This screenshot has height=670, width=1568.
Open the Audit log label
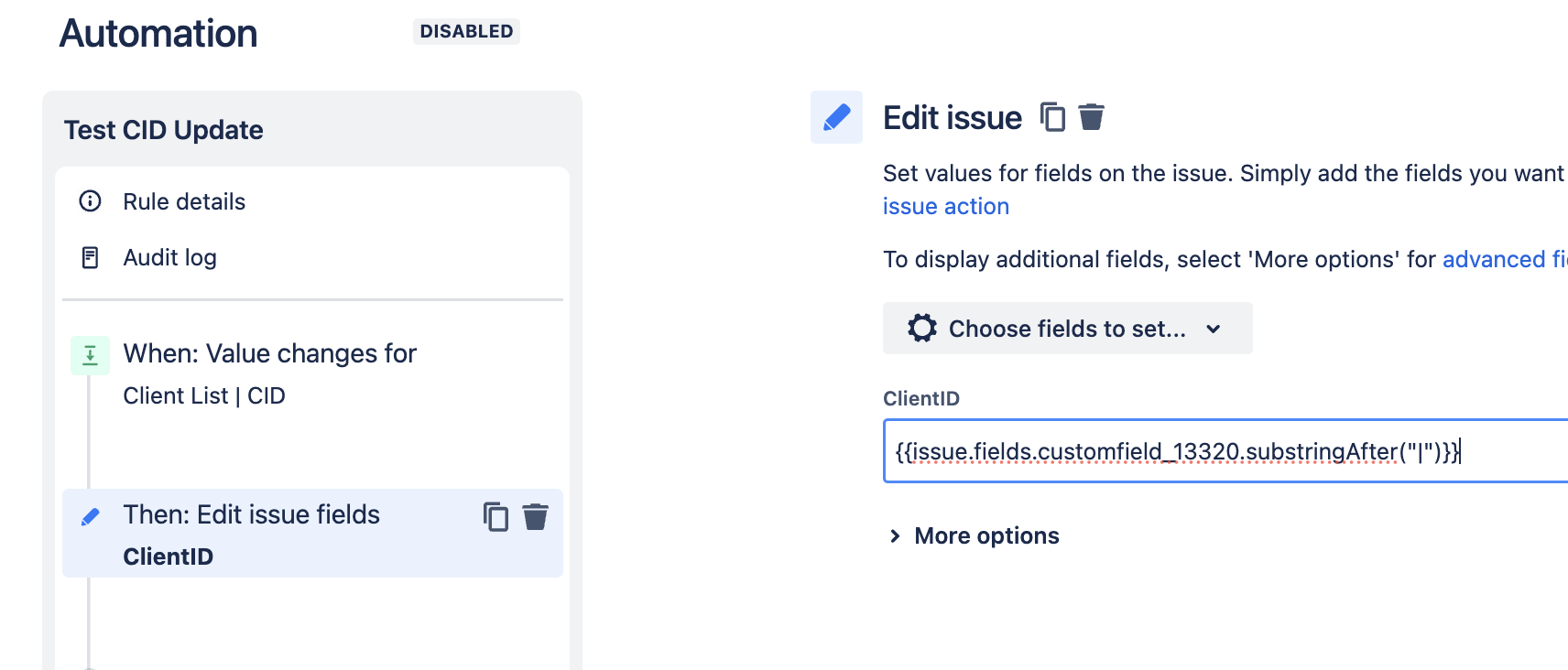click(170, 258)
